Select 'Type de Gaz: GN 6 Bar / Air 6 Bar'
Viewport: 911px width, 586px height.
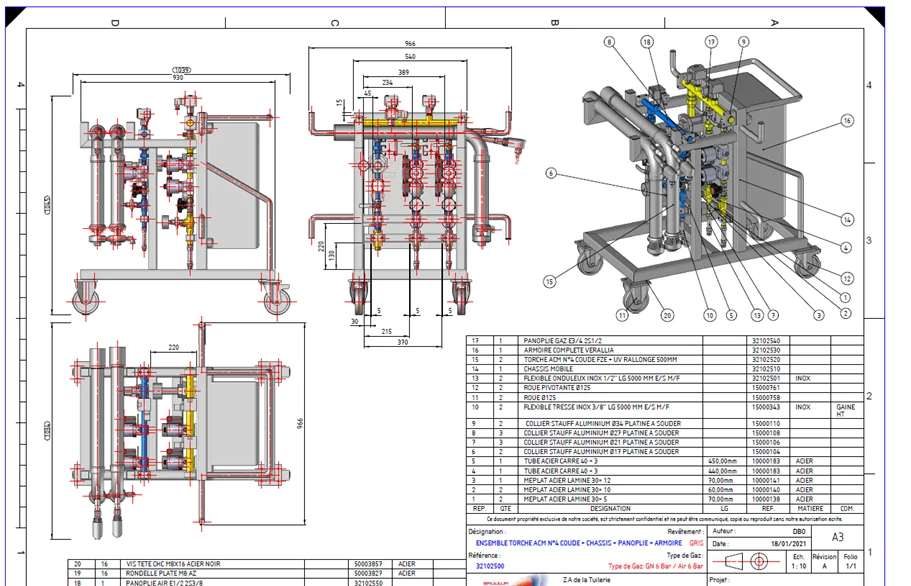click(x=655, y=566)
